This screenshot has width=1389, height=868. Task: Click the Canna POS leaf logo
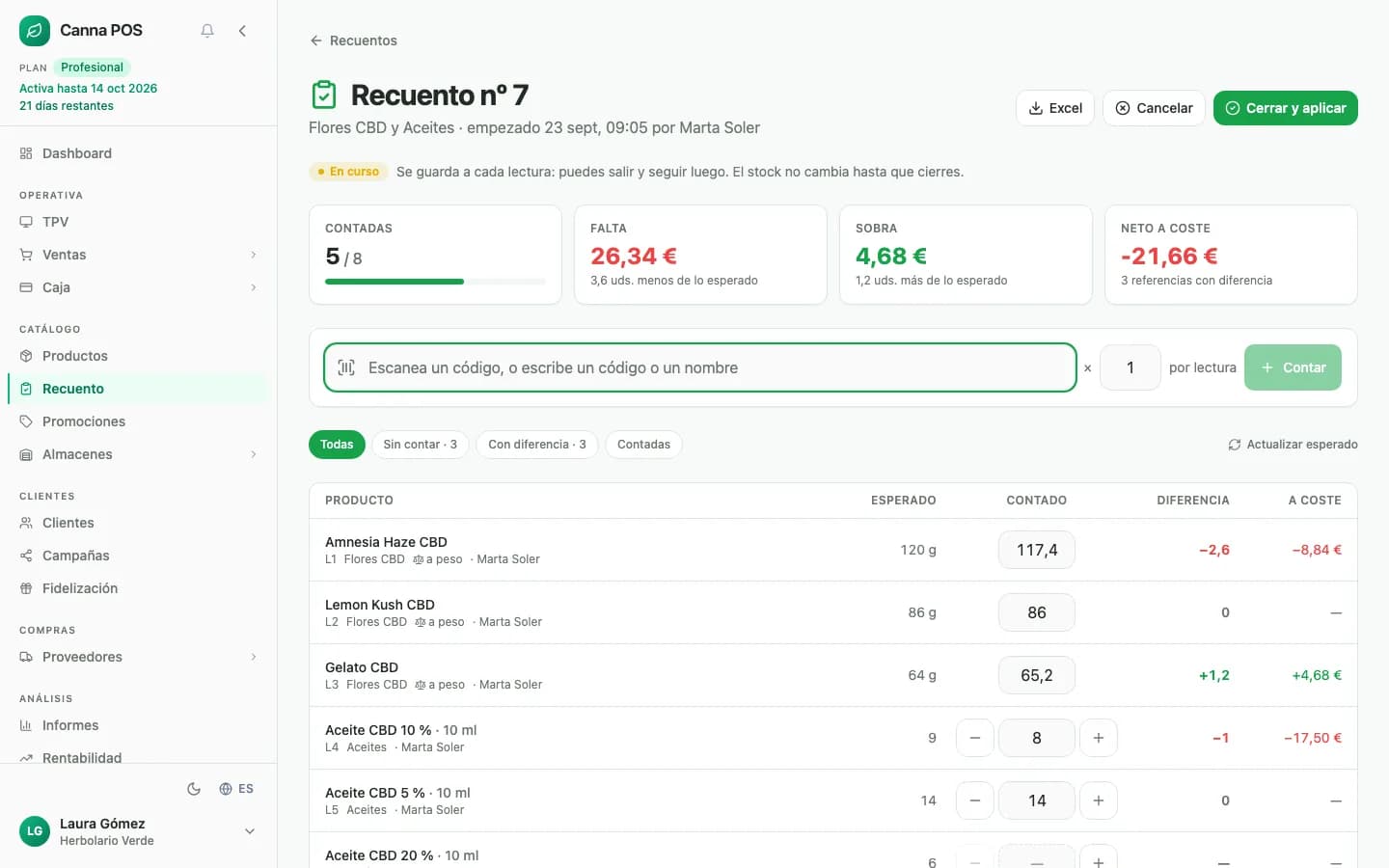[x=35, y=31]
